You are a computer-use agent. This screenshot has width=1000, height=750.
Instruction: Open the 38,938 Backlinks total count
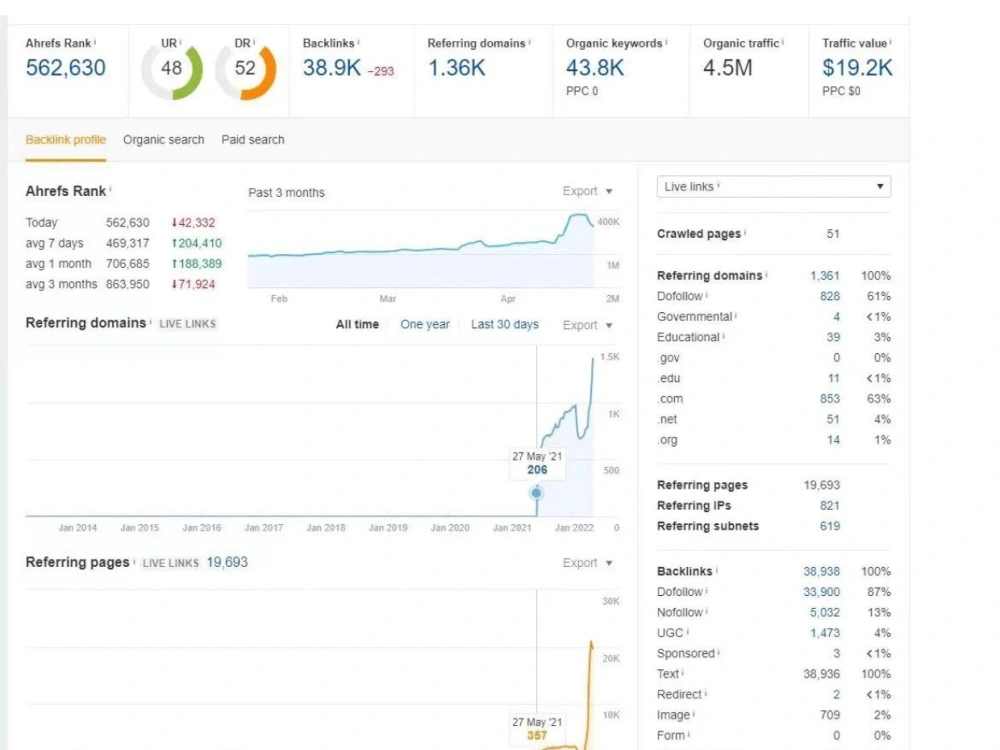821,571
